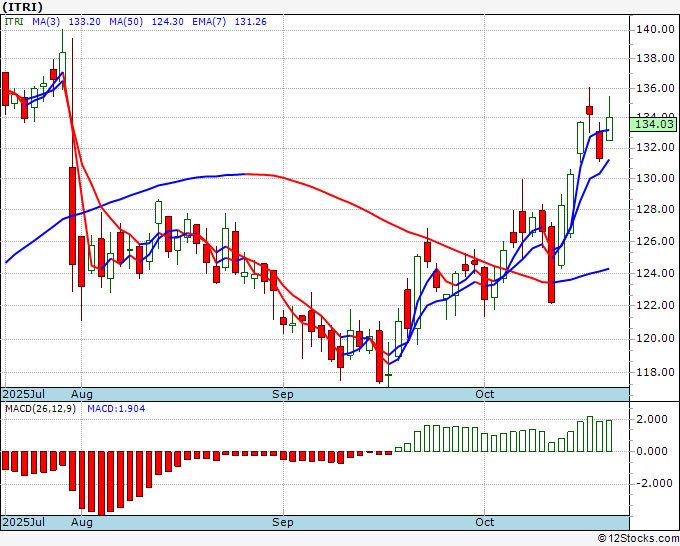Image resolution: width=680 pixels, height=546 pixels.
Task: Click Oct on price chart date axis
Action: 484,394
